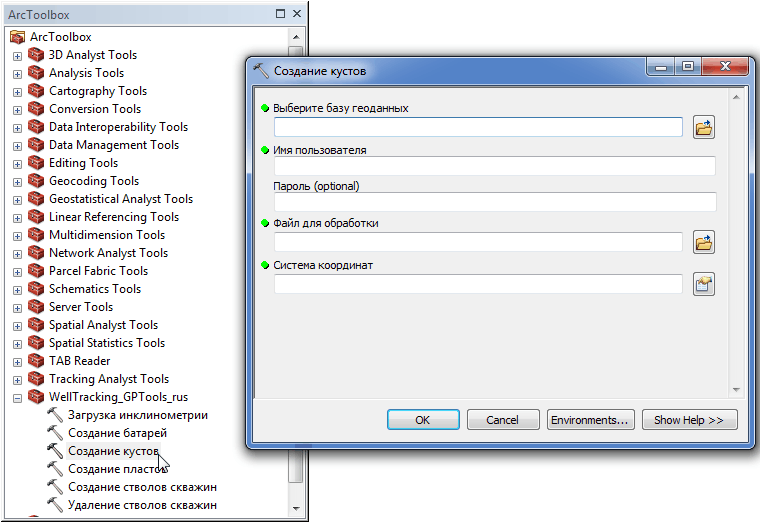
Task: Select the Создание батарей tool
Action: [x=117, y=433]
